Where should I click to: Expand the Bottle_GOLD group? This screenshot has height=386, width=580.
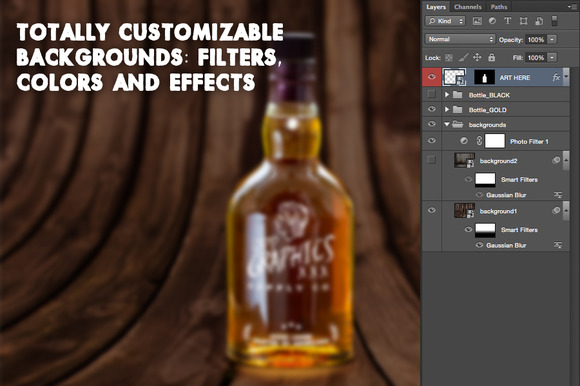[x=447, y=109]
